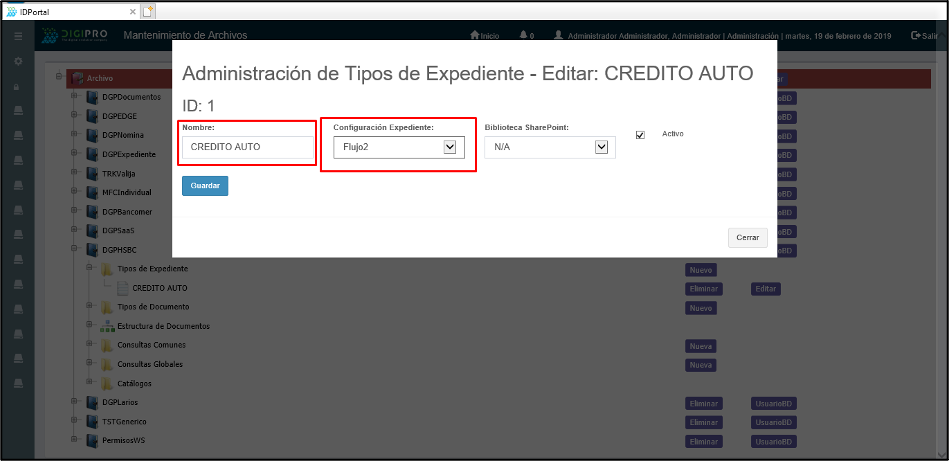Image resolution: width=950 pixels, height=462 pixels.
Task: Open the settings gear icon in sidebar
Action: click(x=17, y=62)
